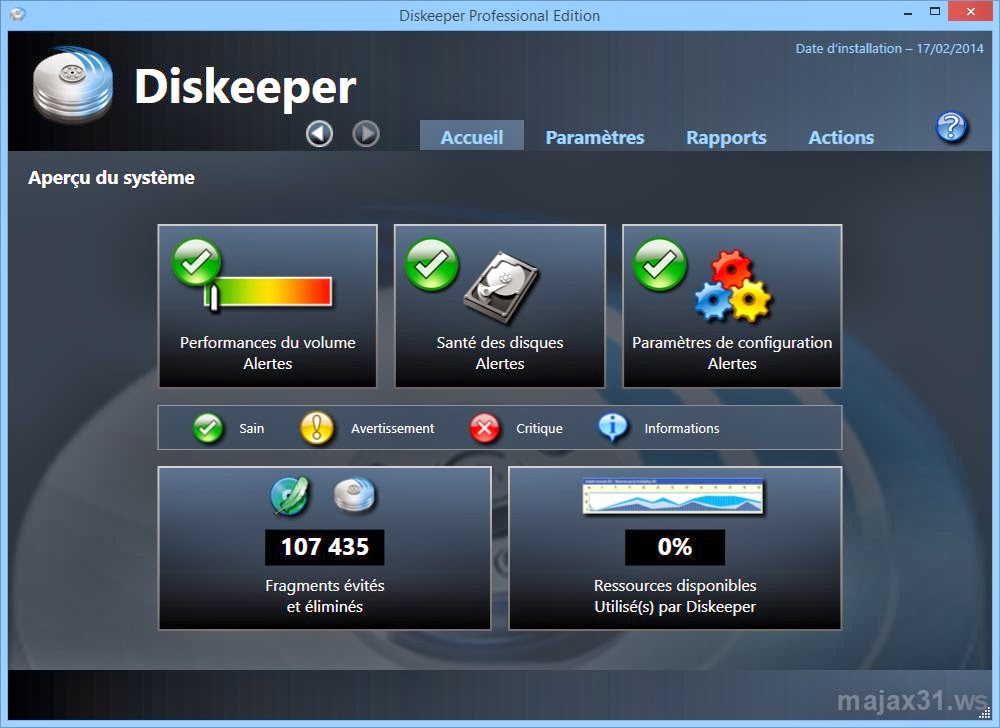Click the Date d'installation text
Screen dimensions: 1000x728
point(890,48)
